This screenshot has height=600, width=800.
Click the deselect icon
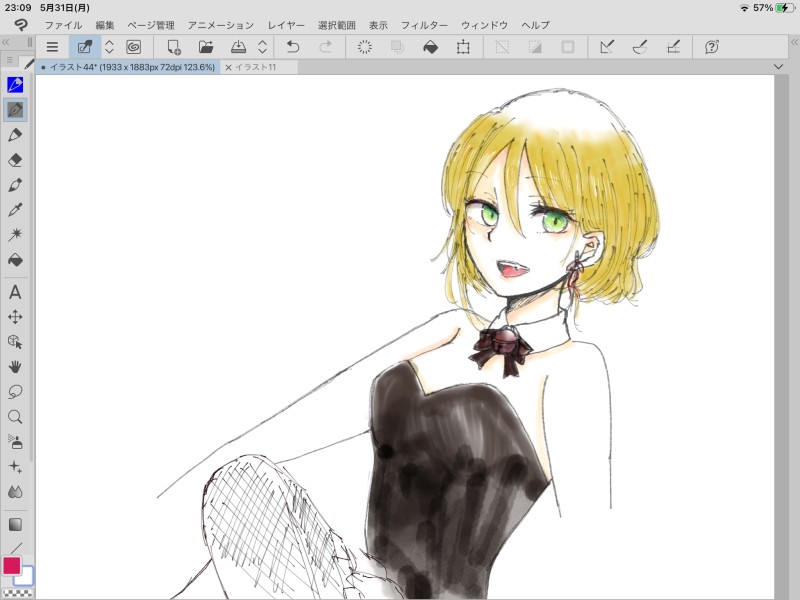click(x=503, y=47)
